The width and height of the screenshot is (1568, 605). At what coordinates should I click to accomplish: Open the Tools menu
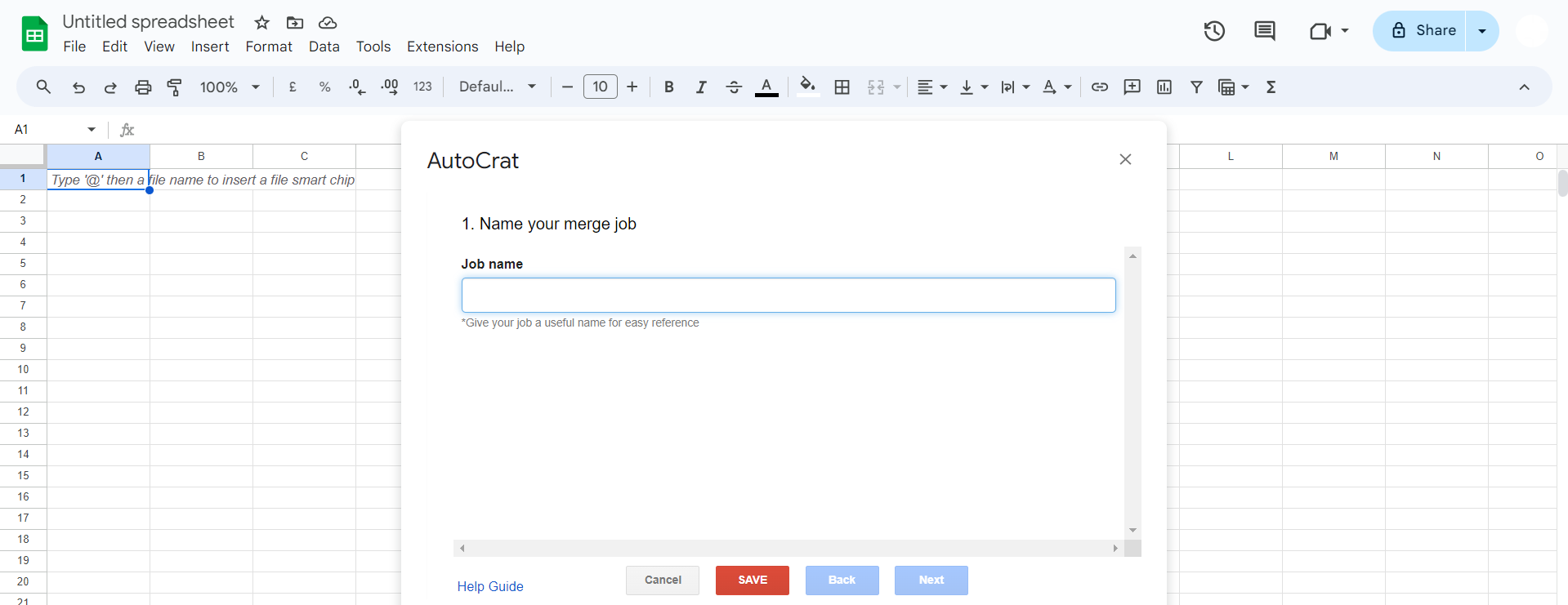[x=373, y=47]
